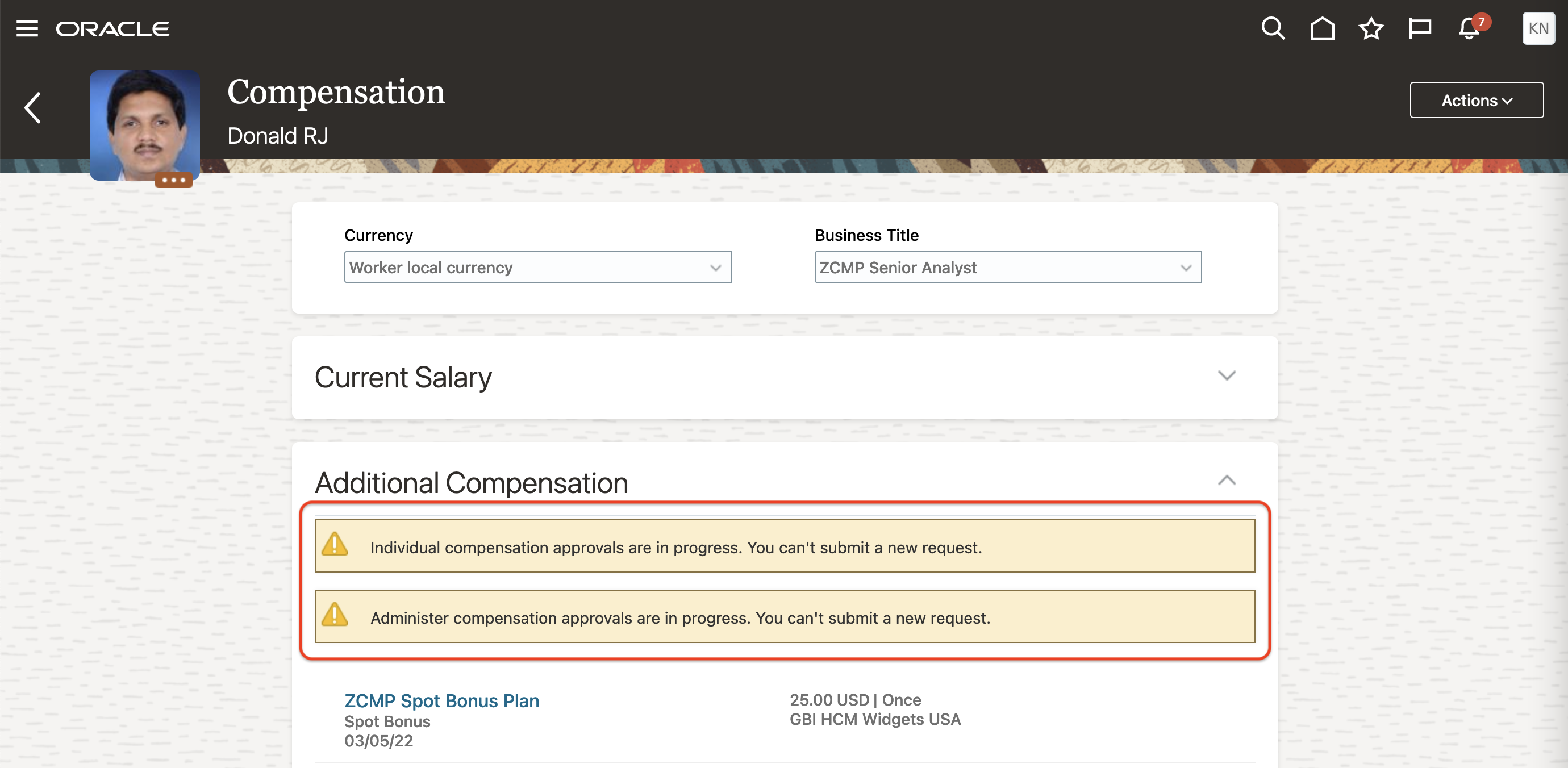
Task: Open the Actions dropdown menu
Action: coord(1476,101)
